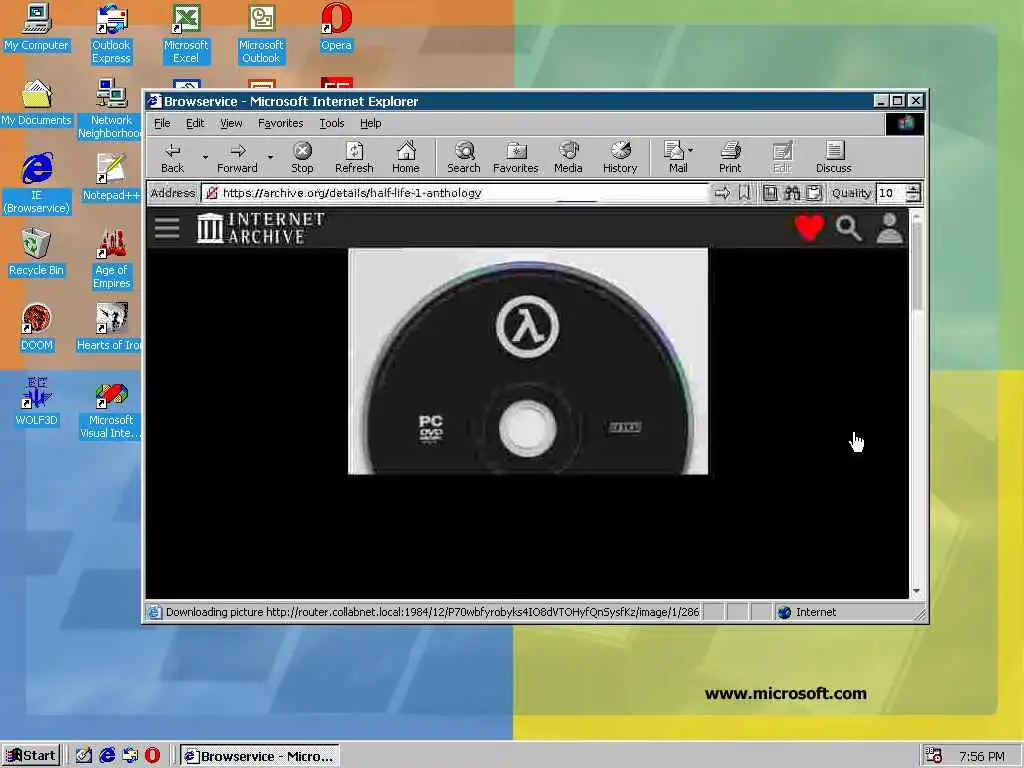The height and width of the screenshot is (768, 1024).
Task: Open the Edit menu
Action: coord(195,123)
